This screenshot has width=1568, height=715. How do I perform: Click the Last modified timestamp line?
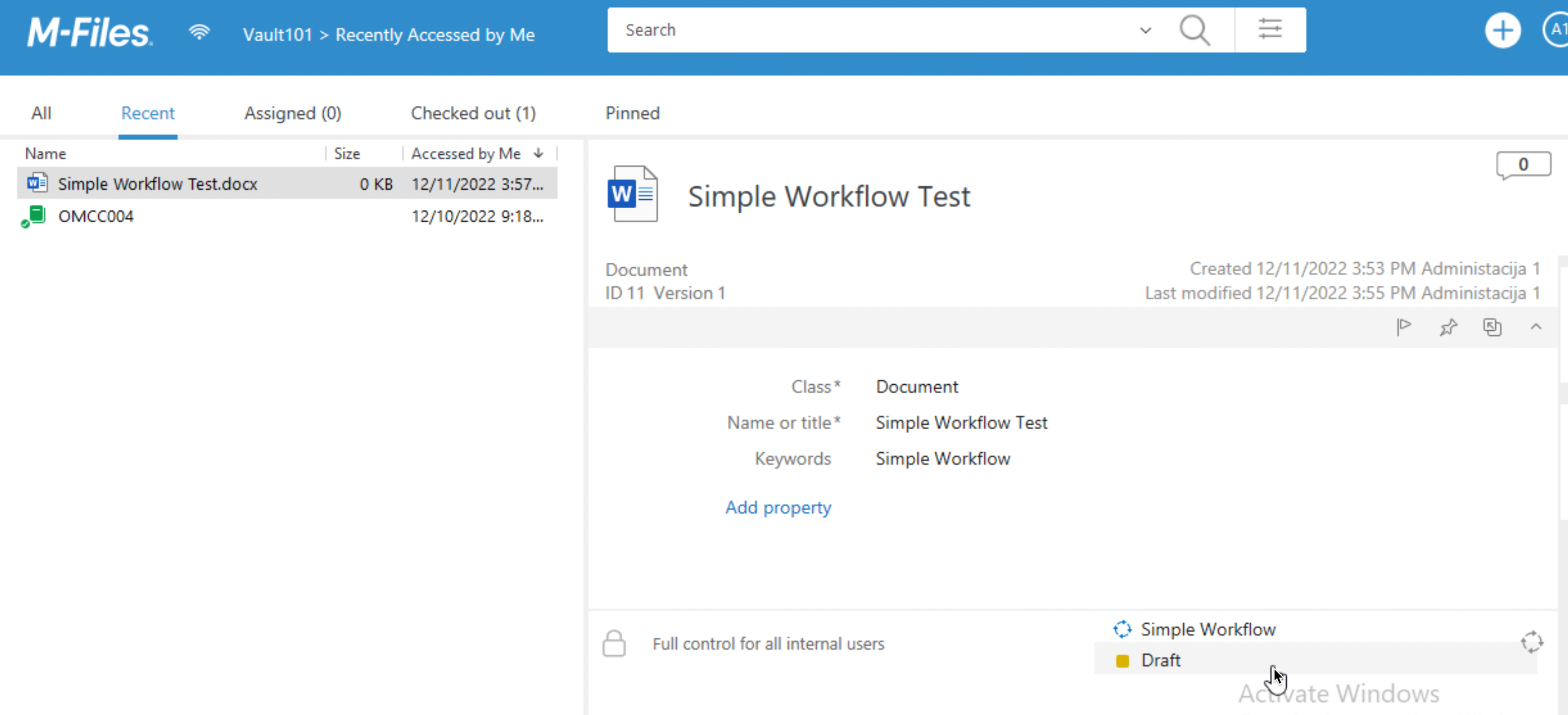[x=1342, y=292]
